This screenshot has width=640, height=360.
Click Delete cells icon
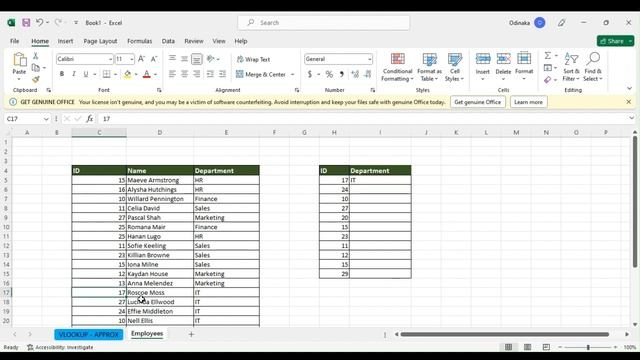coord(503,59)
